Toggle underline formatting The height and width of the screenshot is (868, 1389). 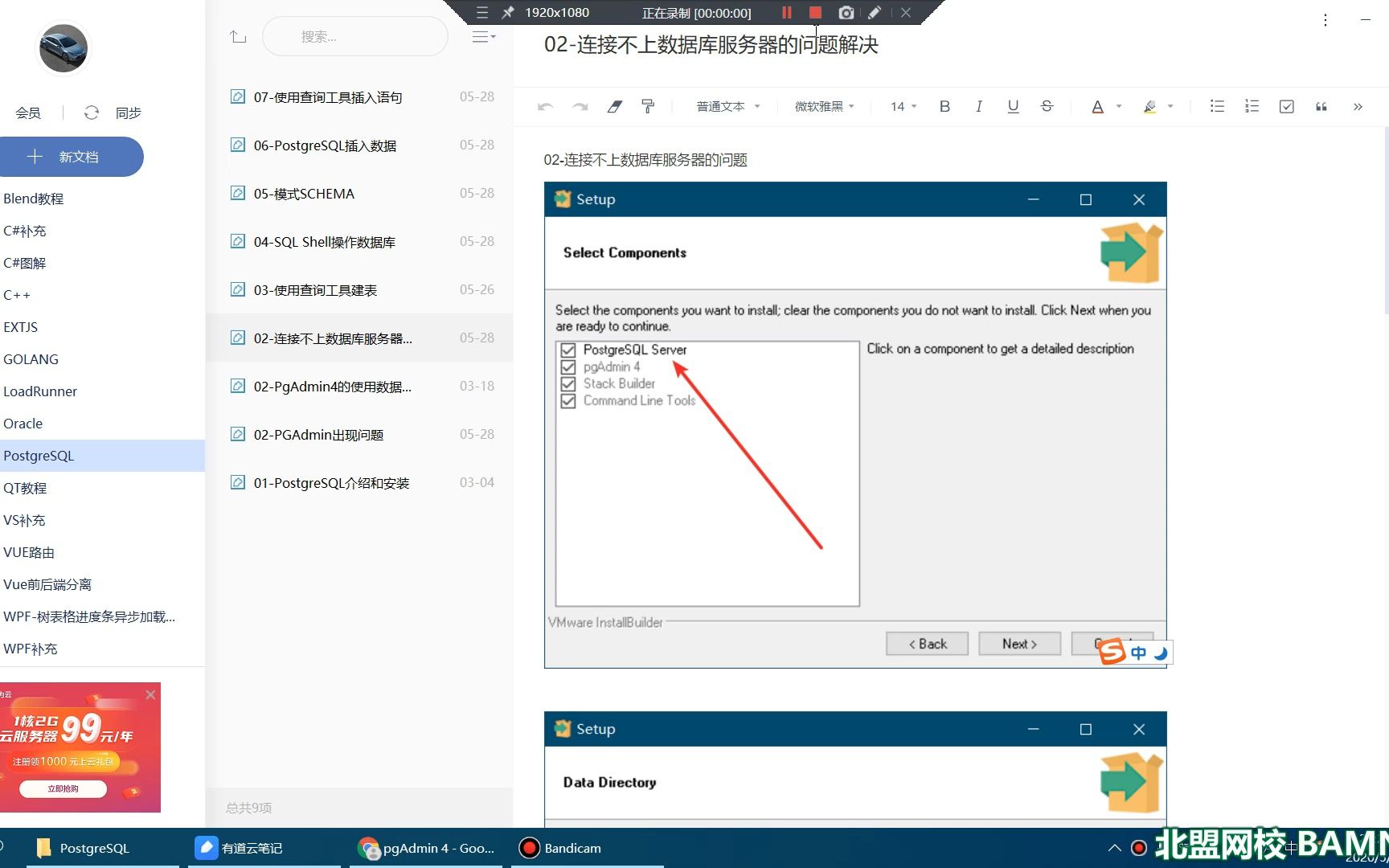click(1013, 106)
